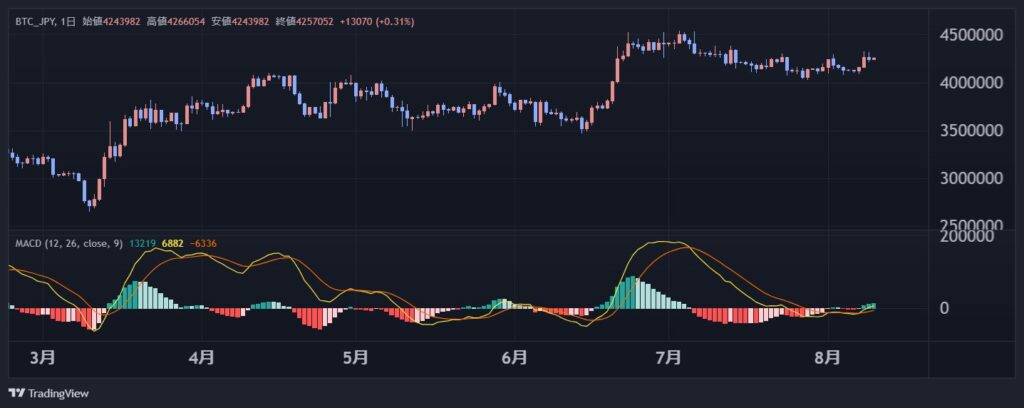Image resolution: width=1024 pixels, height=408 pixels.
Task: Click the 7月 label on time axis
Action: [667, 356]
